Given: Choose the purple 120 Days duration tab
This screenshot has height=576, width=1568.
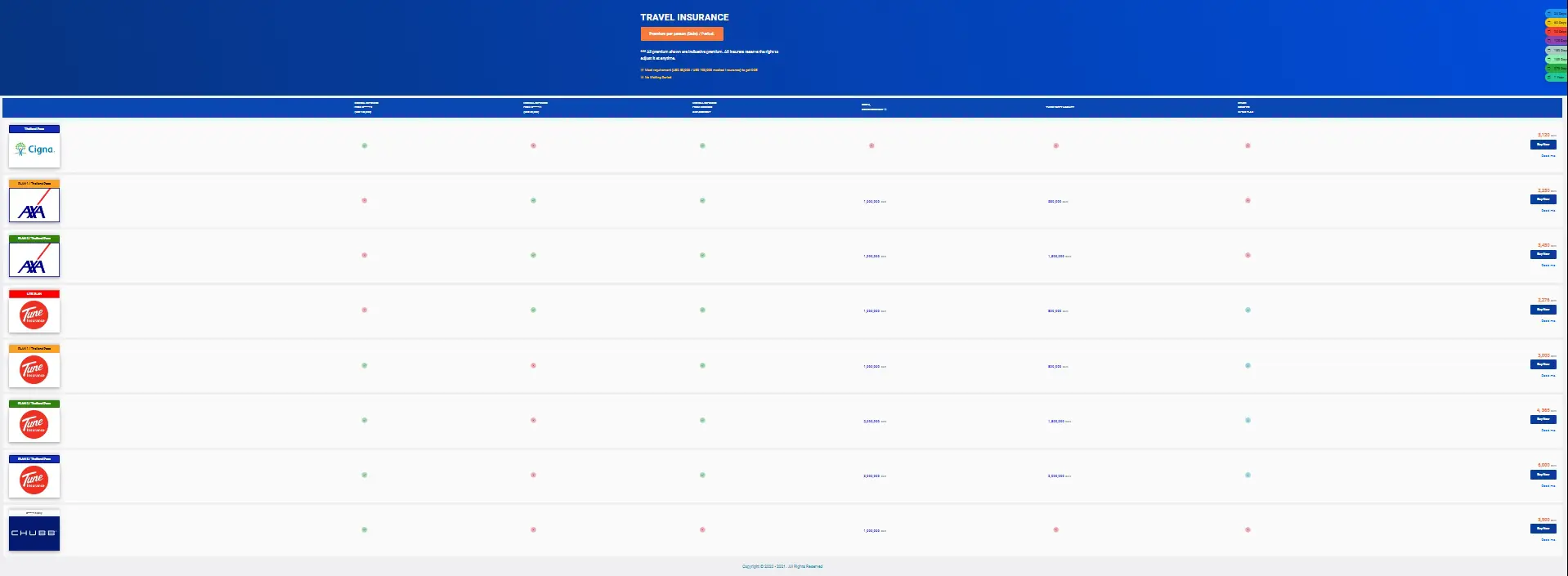Looking at the screenshot, I should (x=1556, y=40).
